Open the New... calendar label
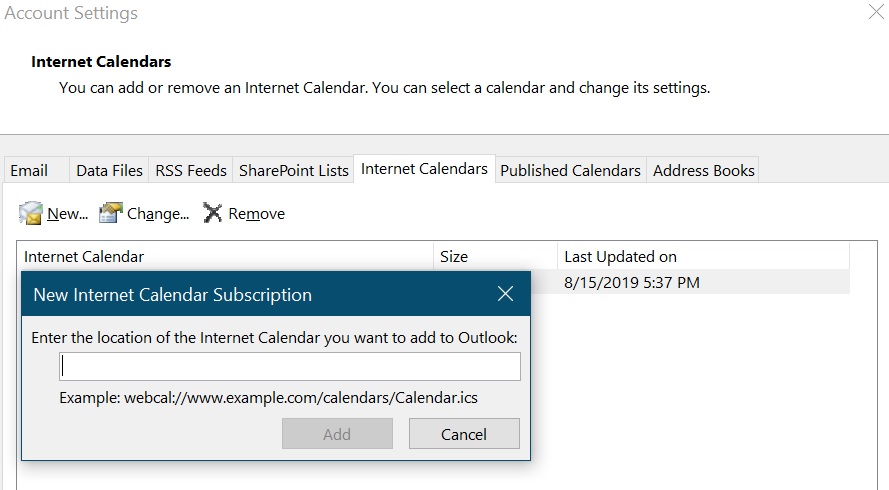The image size is (889, 490). pyautogui.click(x=67, y=214)
